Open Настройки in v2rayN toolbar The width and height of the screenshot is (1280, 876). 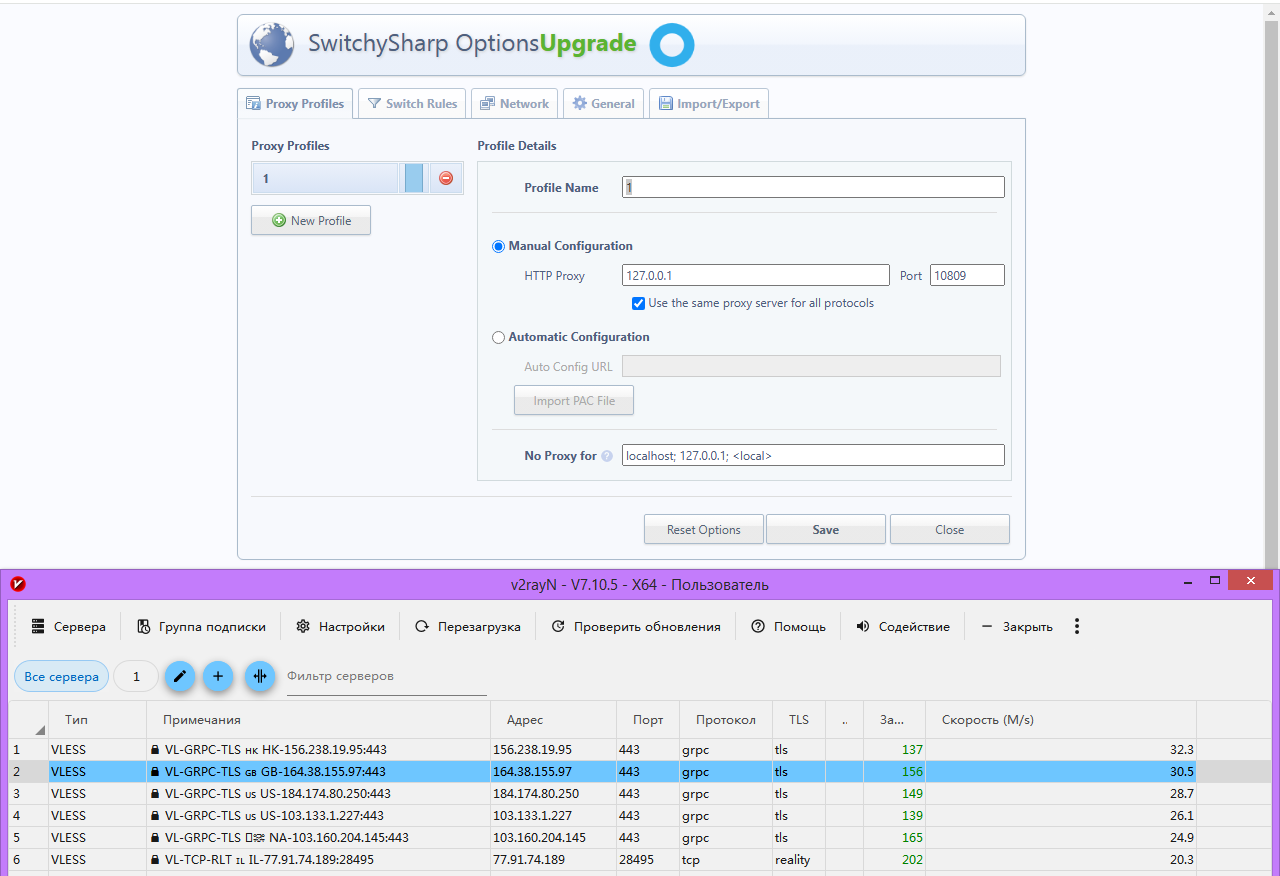[x=341, y=626]
